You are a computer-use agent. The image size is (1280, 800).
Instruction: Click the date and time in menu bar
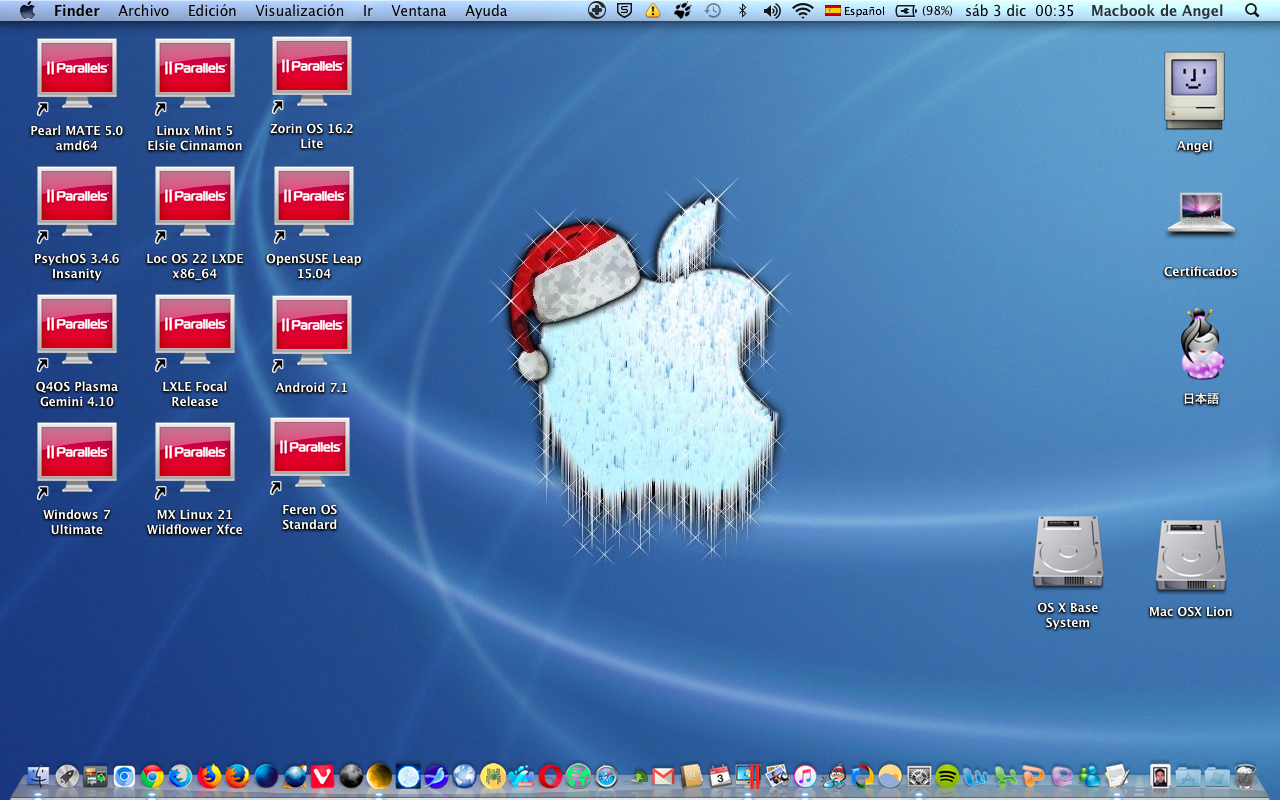tap(1019, 11)
